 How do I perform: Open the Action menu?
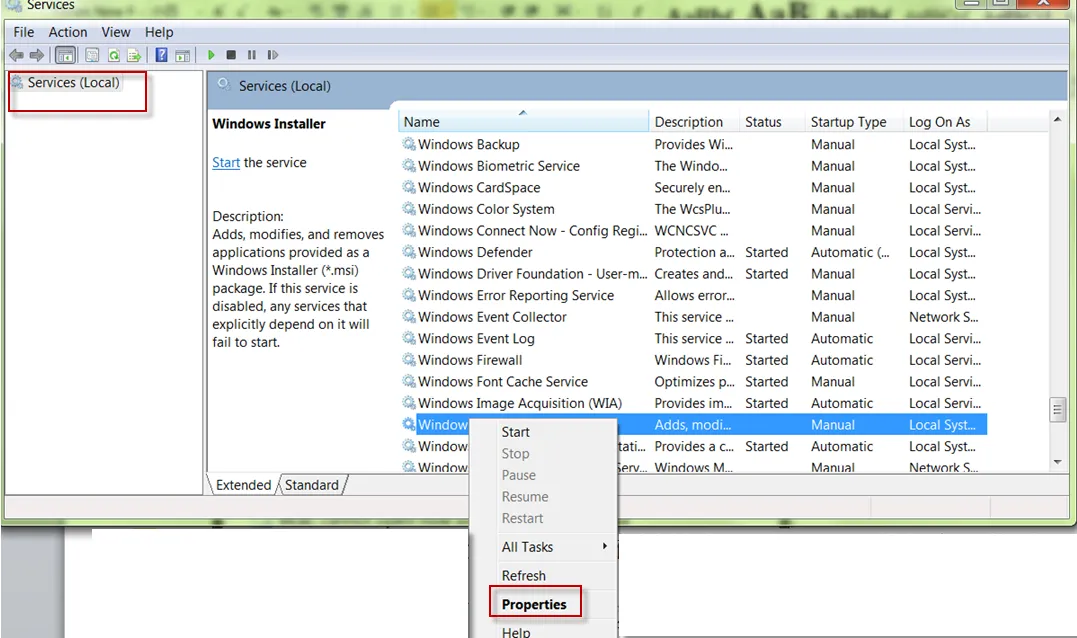(67, 32)
